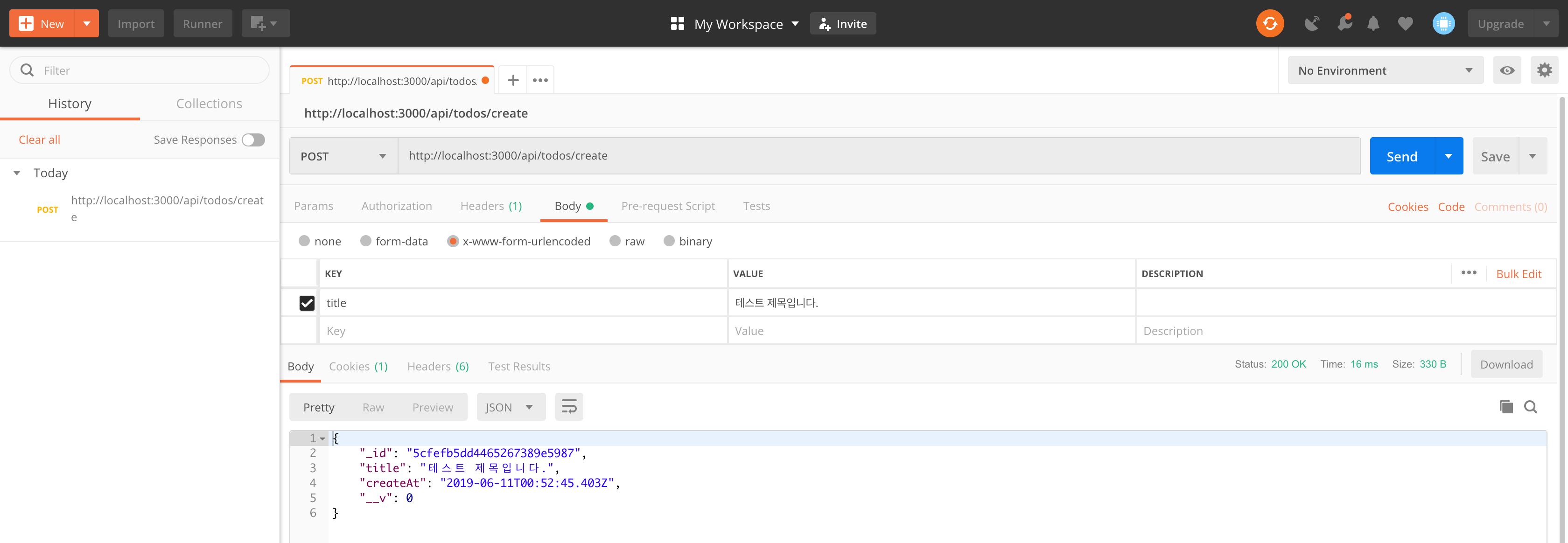The image size is (1568, 543).
Task: Open the environment quick look eye icon
Action: pos(1506,70)
